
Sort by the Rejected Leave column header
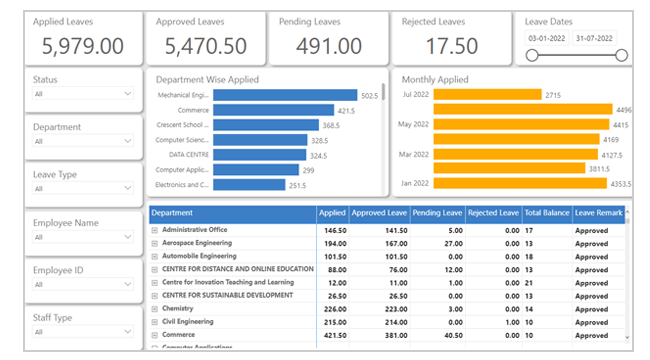[493, 213]
